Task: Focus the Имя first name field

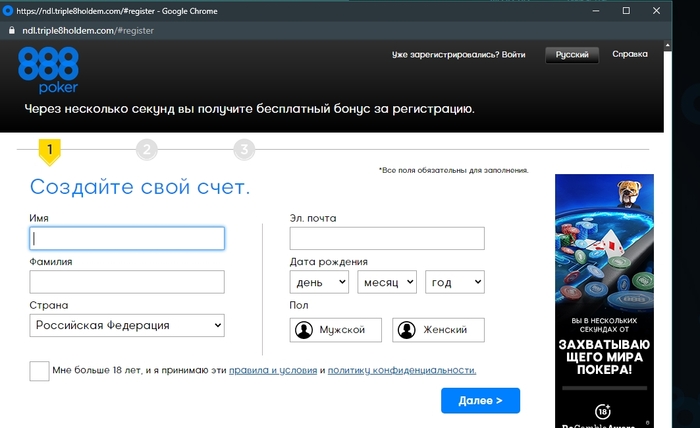Action: tap(127, 238)
